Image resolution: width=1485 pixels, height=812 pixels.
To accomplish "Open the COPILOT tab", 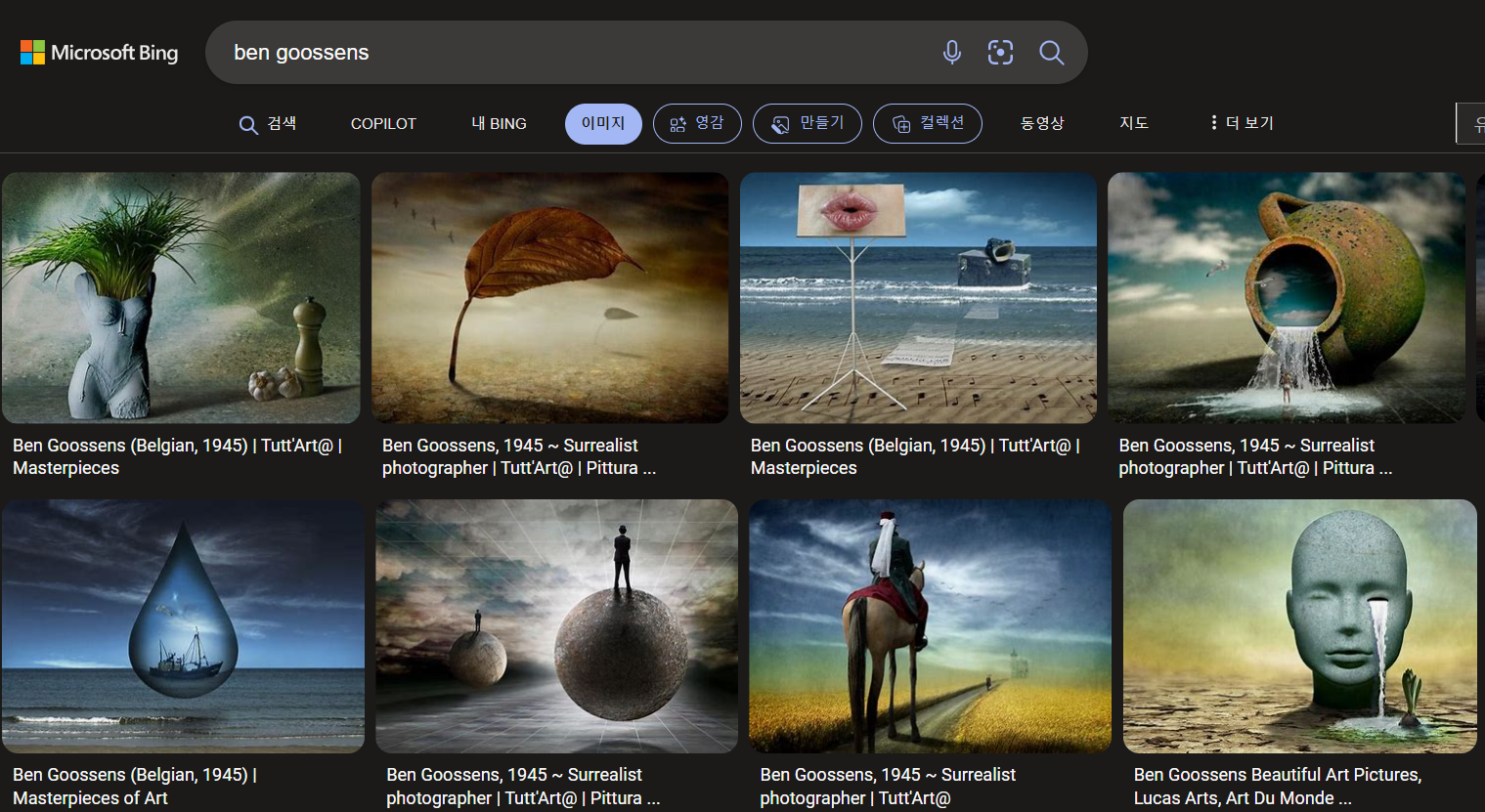I will click(x=383, y=123).
